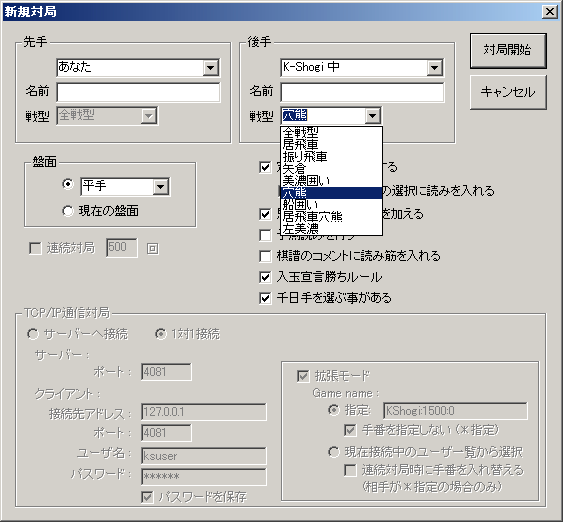Toggle the checkbox beside the 矢倉 list entry

point(265,167)
